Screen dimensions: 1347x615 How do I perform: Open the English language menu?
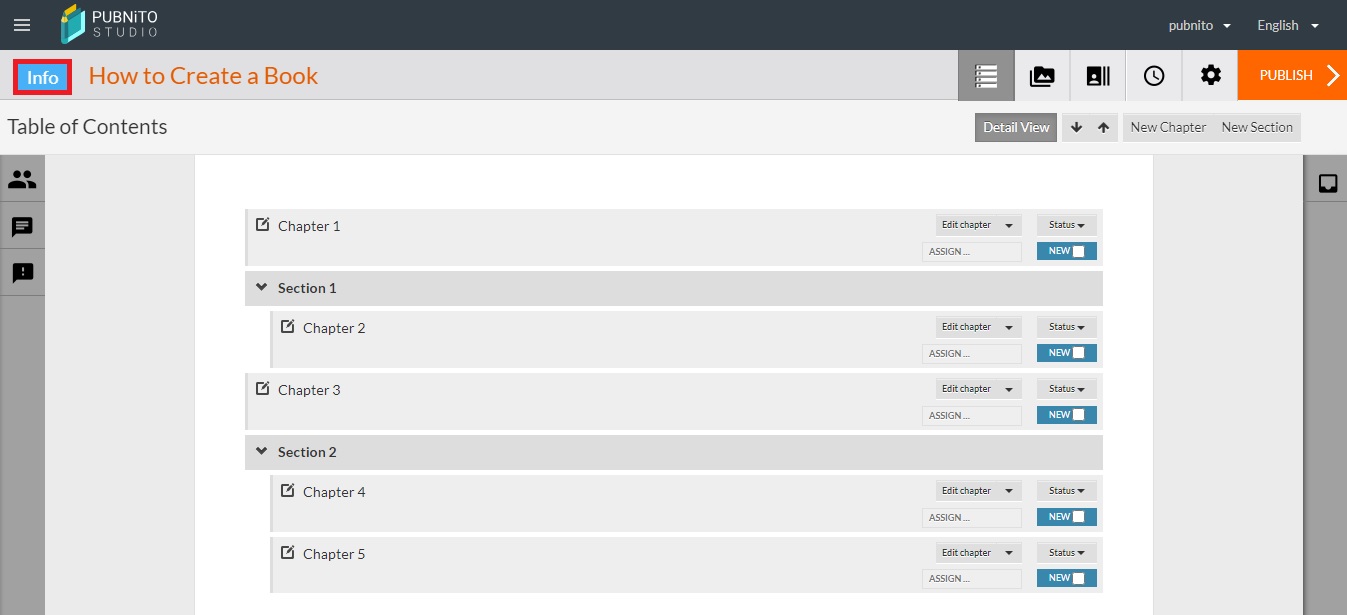click(x=1288, y=25)
